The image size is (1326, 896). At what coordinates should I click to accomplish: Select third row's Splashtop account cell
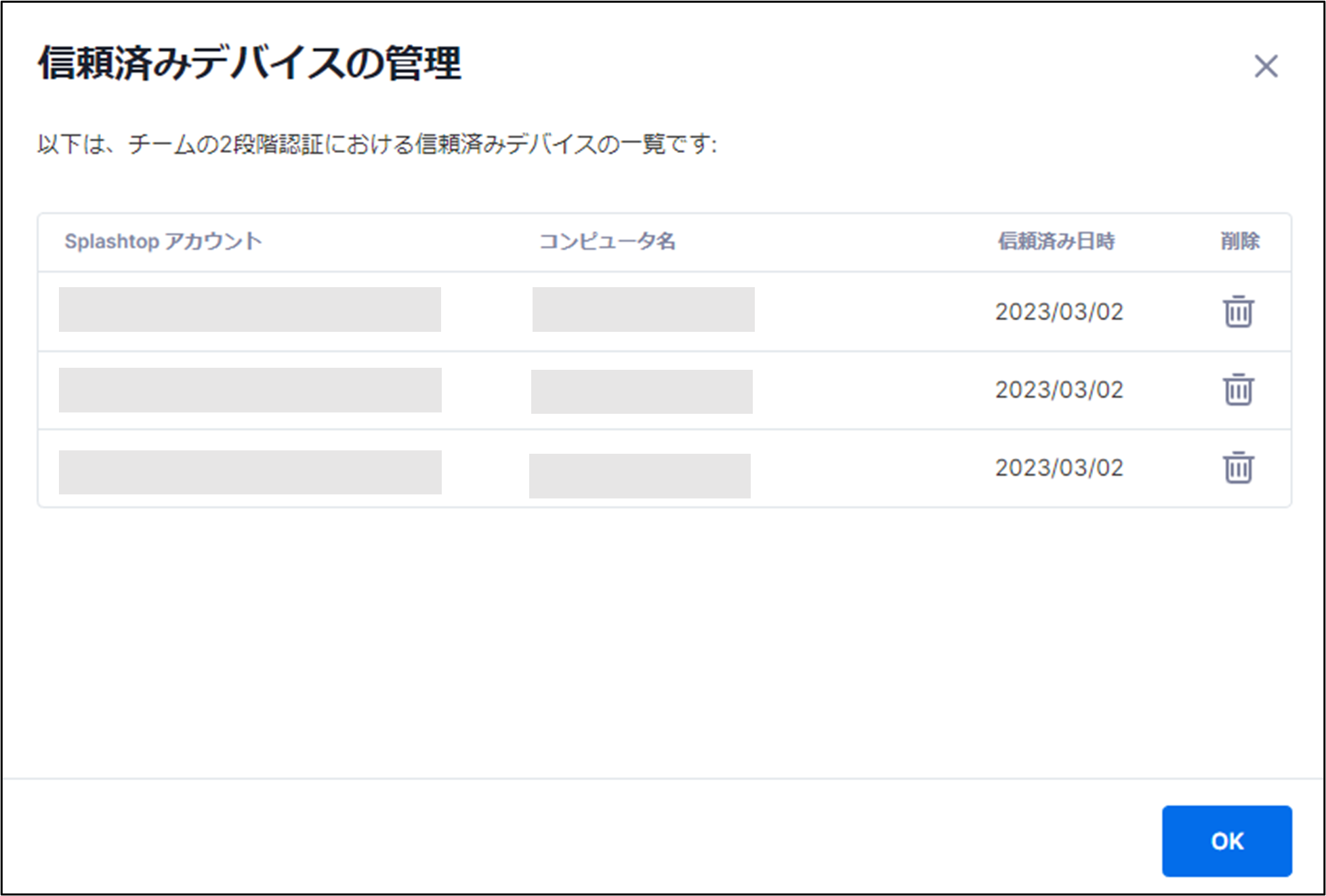point(249,472)
